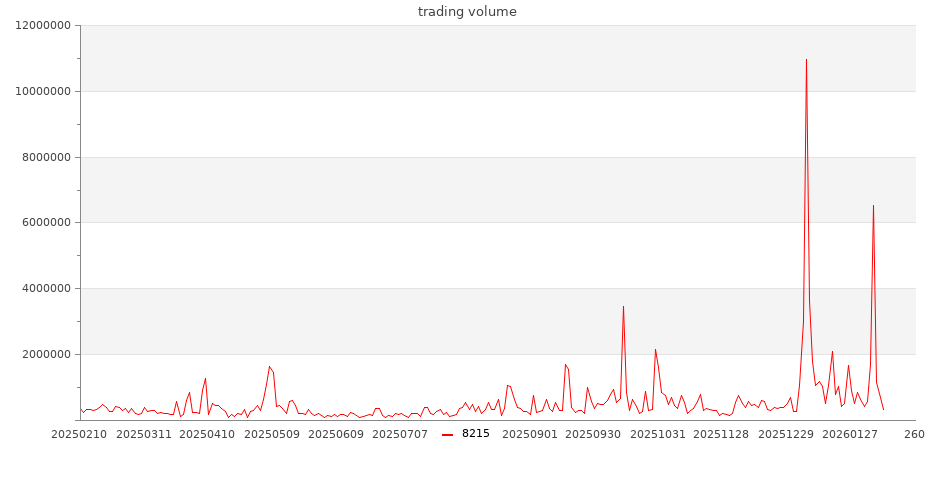
Task: Click the October spike near 3500000
Action: [623, 308]
